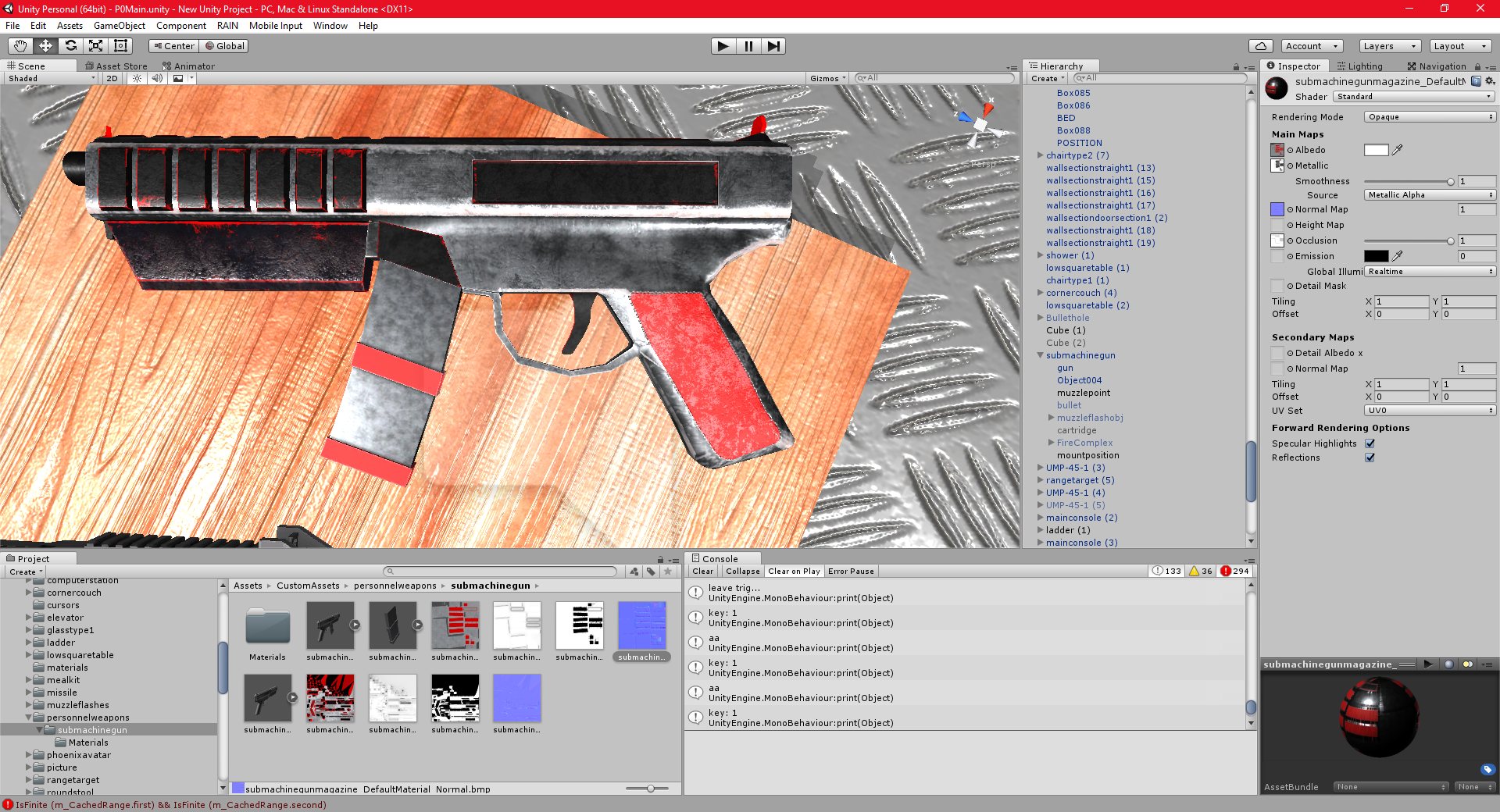The height and width of the screenshot is (812, 1500).
Task: Select the Move tool
Action: [45, 46]
